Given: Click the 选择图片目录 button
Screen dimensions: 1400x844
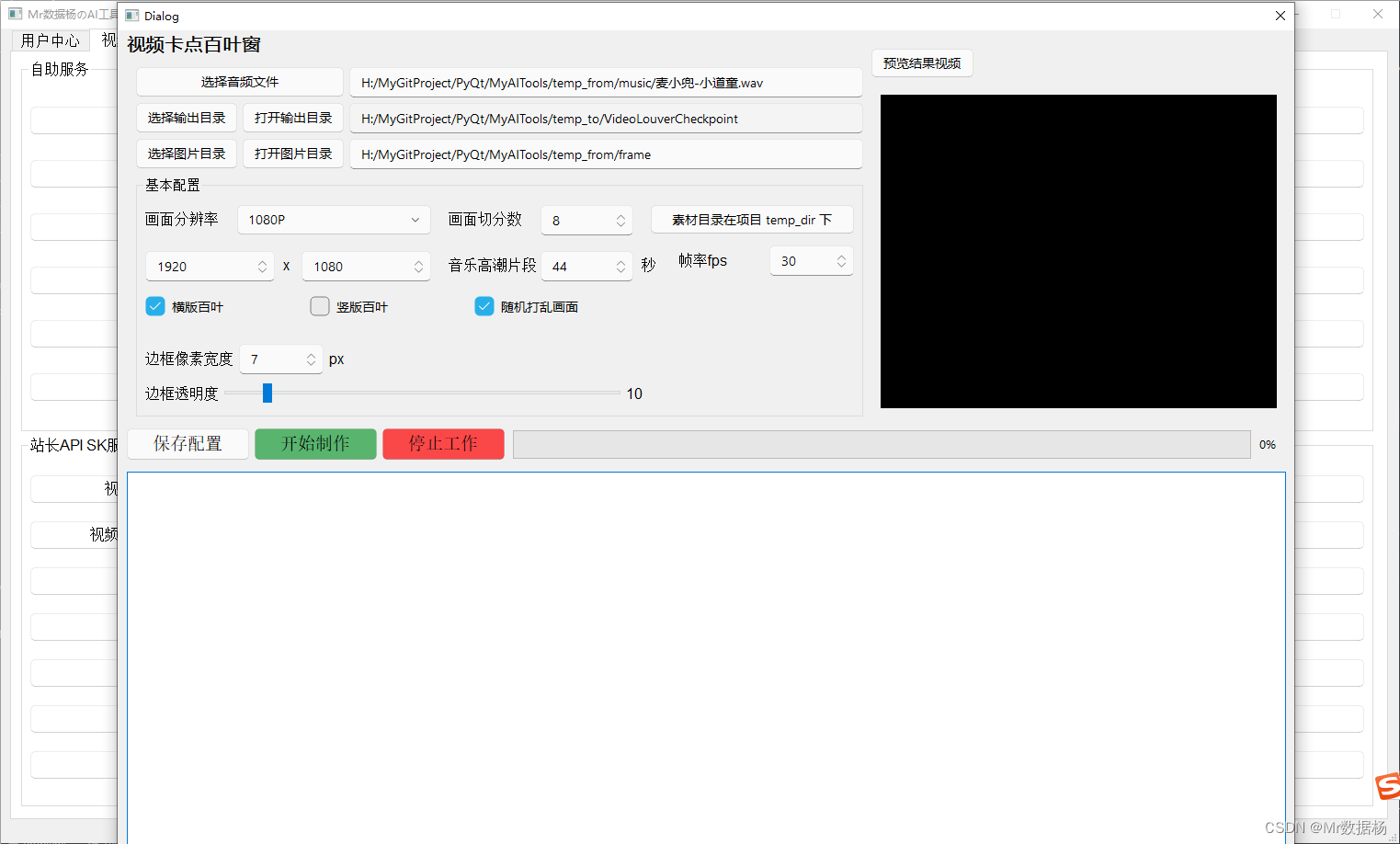Looking at the screenshot, I should click(x=187, y=154).
